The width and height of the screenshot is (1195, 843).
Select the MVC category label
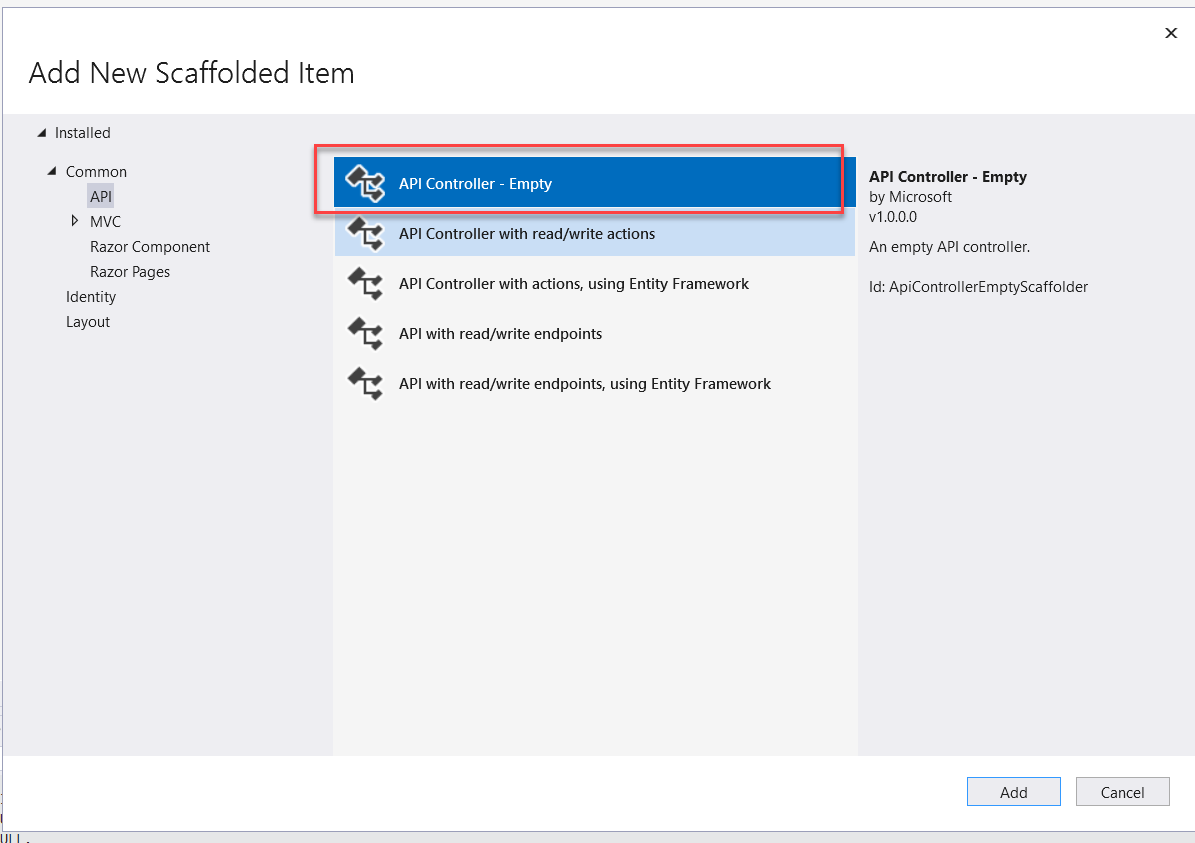(x=105, y=222)
